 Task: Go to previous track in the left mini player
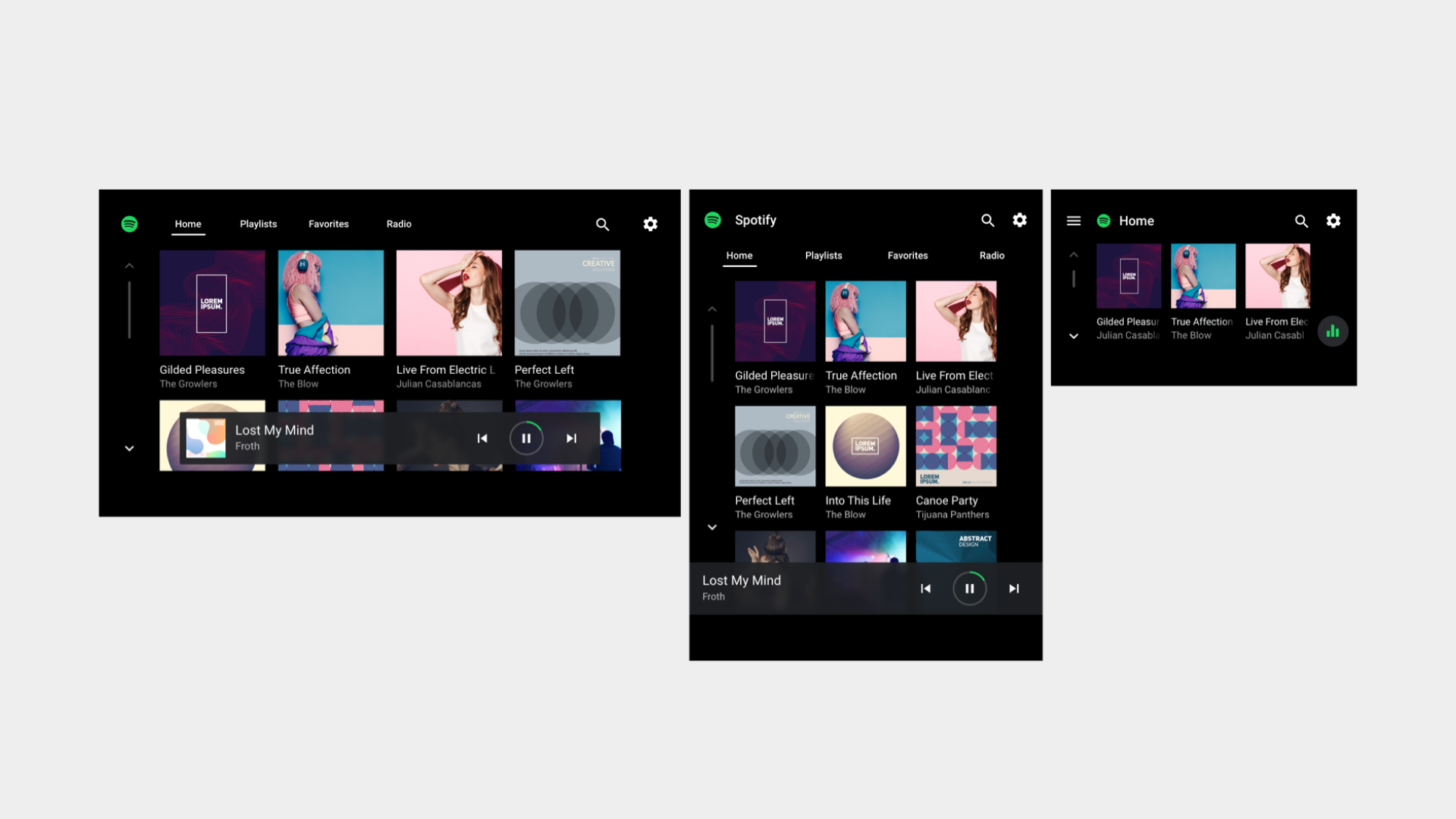482,438
